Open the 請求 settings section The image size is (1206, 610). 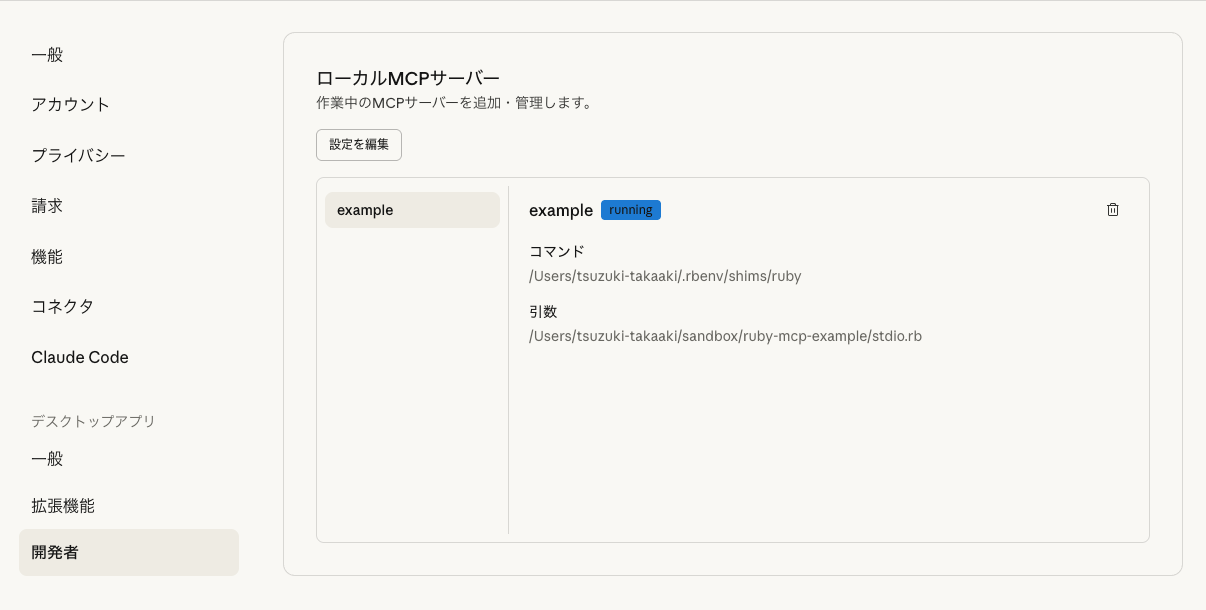(46, 205)
